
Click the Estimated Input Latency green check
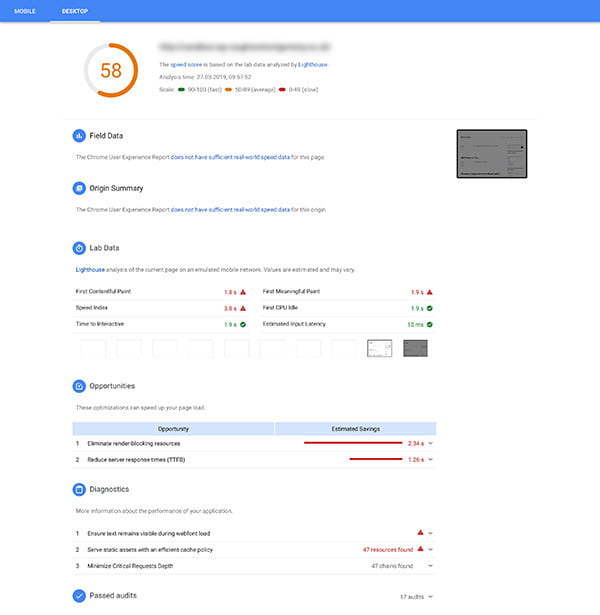(x=430, y=324)
